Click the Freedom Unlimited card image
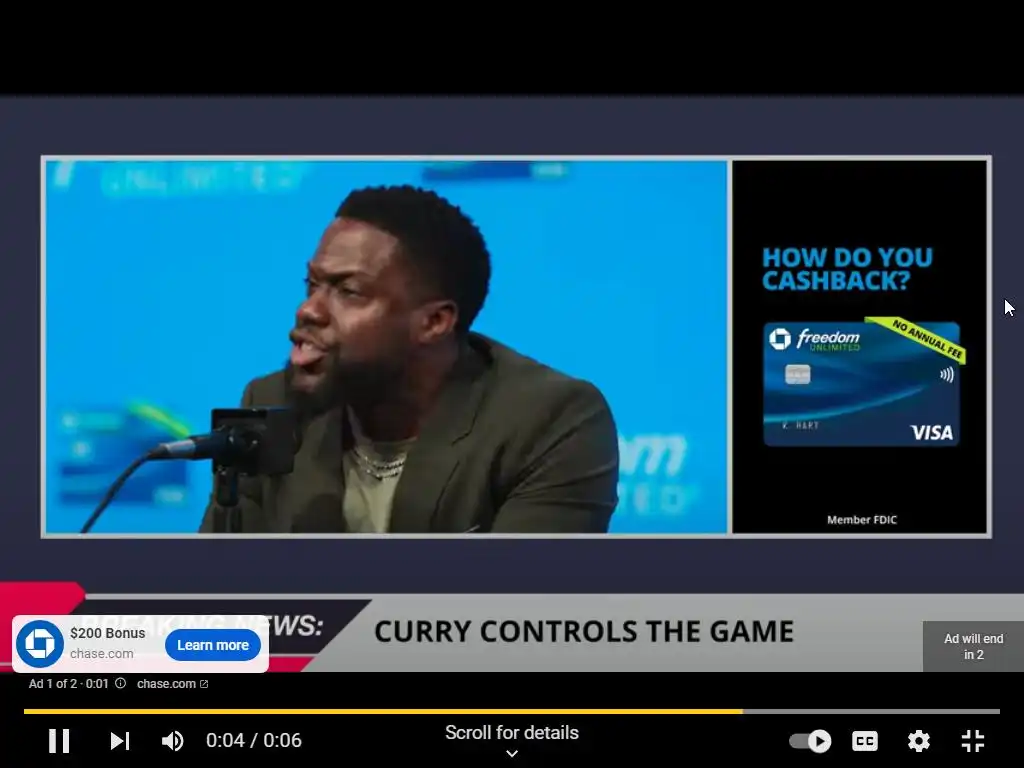The width and height of the screenshot is (1024, 768). click(862, 383)
